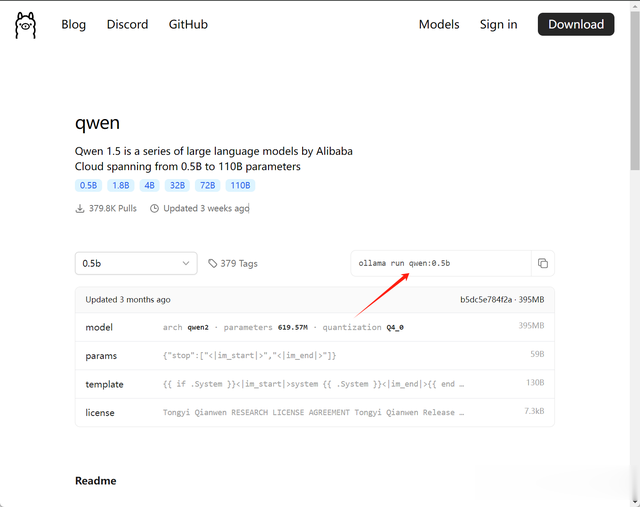This screenshot has height=507, width=640.
Task: Open the params file row
Action: tap(315, 356)
